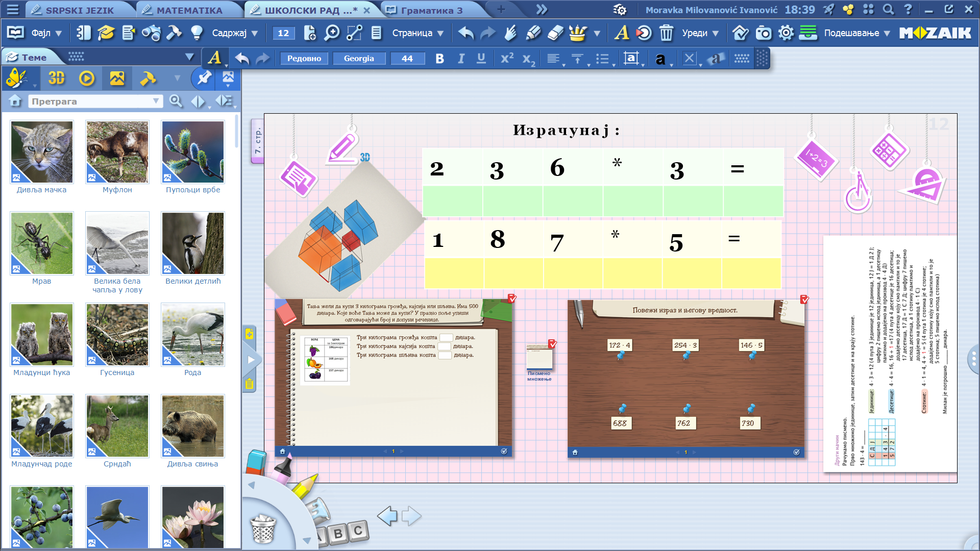Open the Подешавање dropdown menu
This screenshot has width=980, height=551.
click(857, 33)
